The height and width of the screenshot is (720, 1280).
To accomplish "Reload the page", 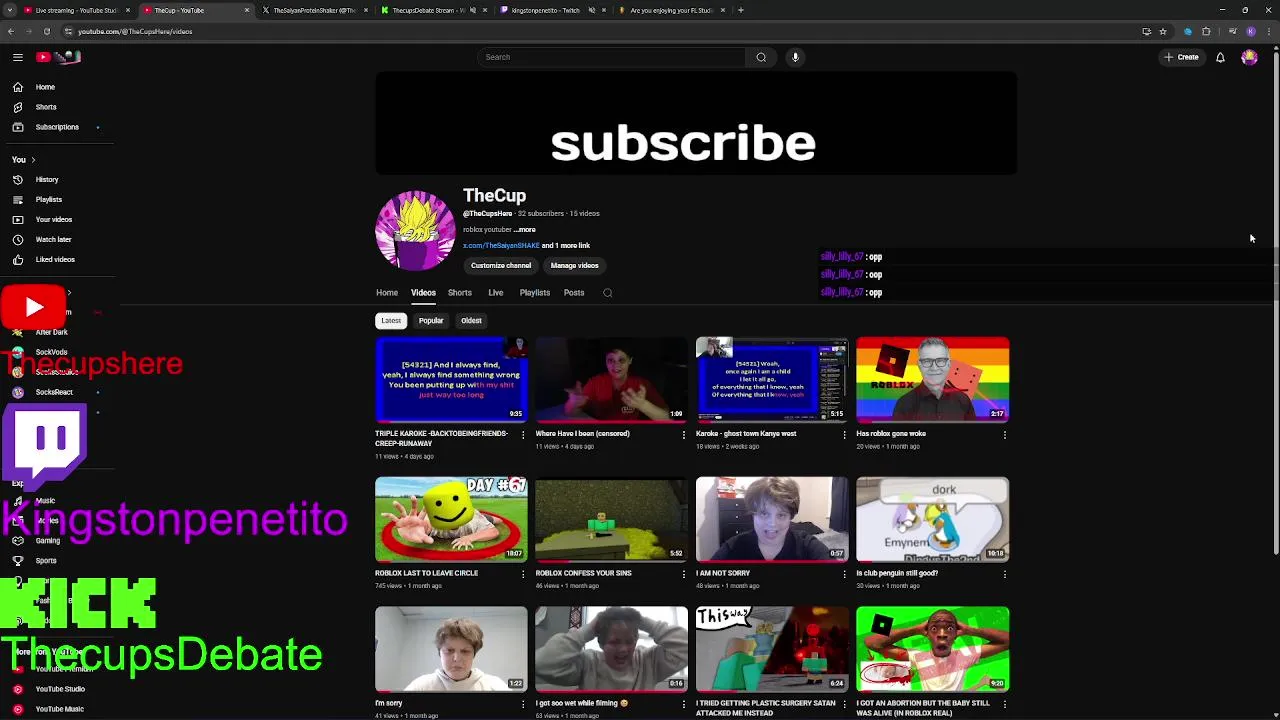I will coord(46,31).
